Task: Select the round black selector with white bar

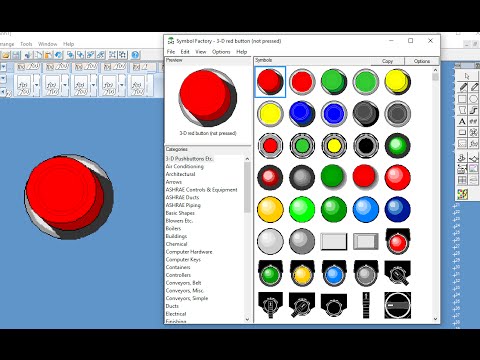Action: tap(398, 305)
